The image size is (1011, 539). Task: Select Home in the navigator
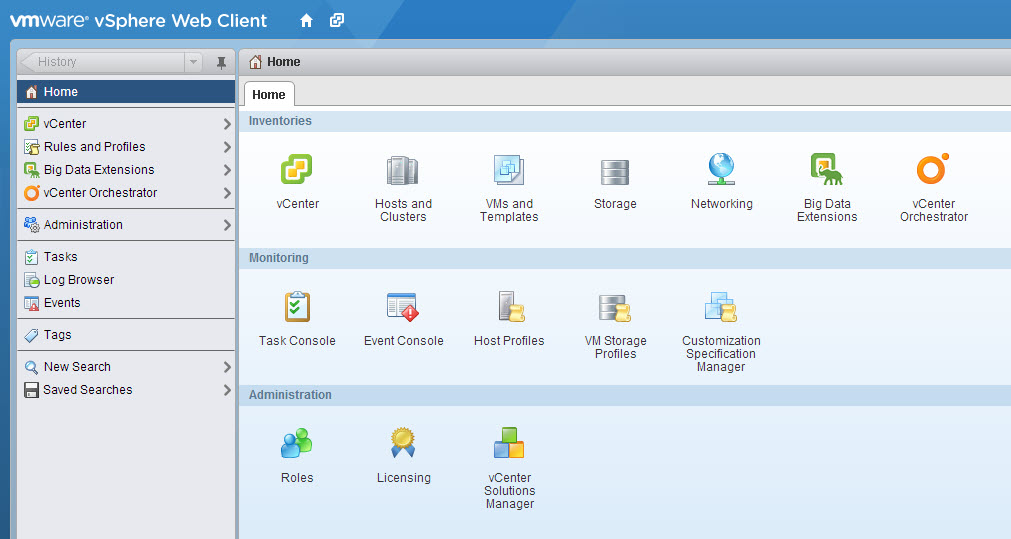pos(126,92)
